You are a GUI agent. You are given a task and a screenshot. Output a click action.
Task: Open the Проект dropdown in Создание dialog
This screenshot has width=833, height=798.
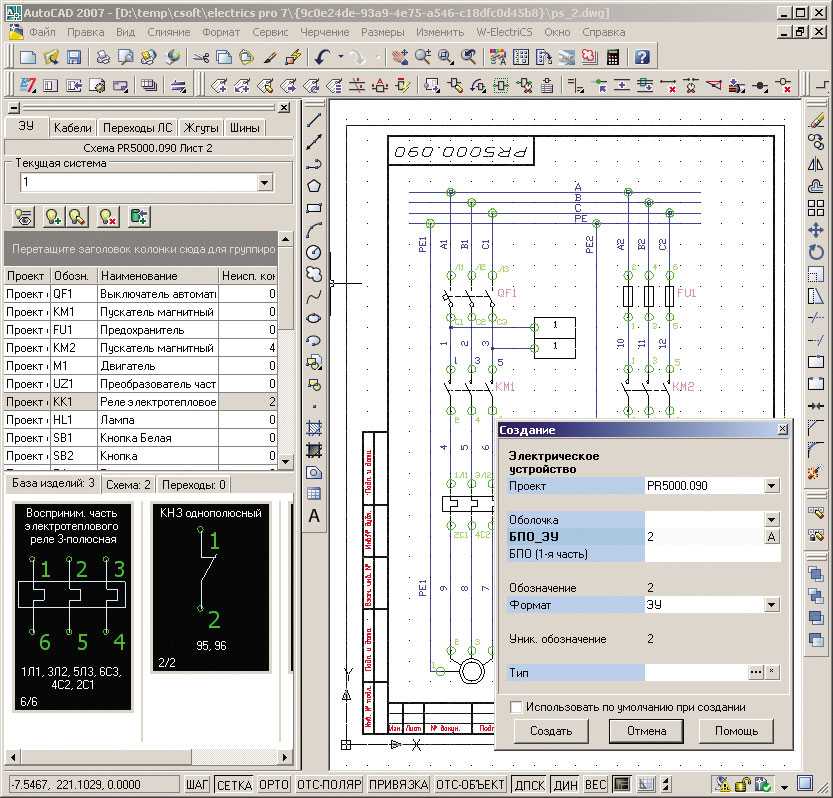tap(772, 486)
